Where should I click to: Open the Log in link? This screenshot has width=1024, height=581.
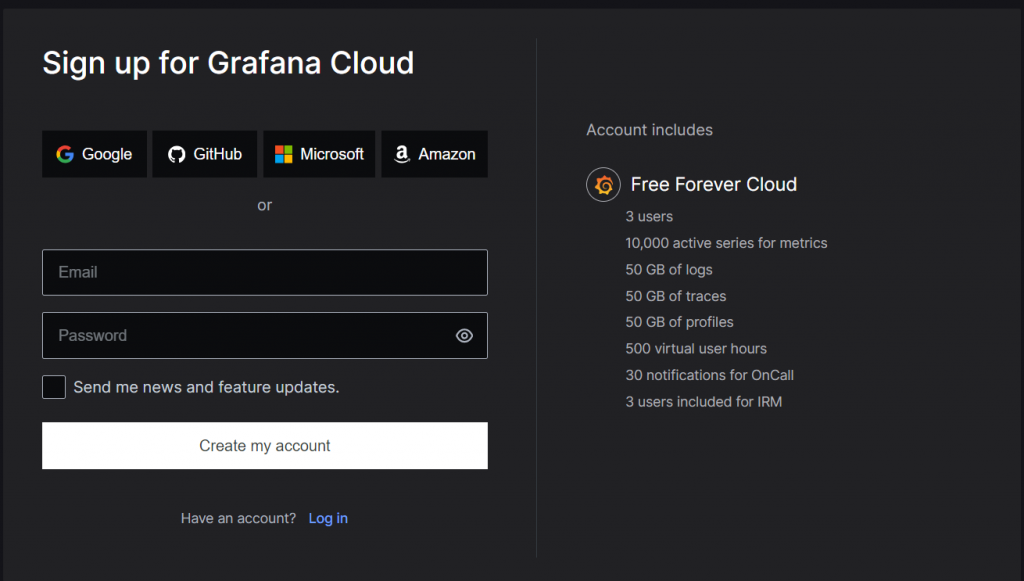tap(328, 518)
